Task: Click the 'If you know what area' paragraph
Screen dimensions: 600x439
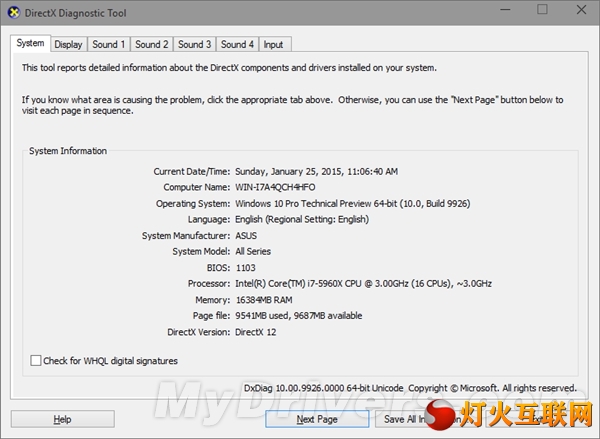Action: [292, 105]
